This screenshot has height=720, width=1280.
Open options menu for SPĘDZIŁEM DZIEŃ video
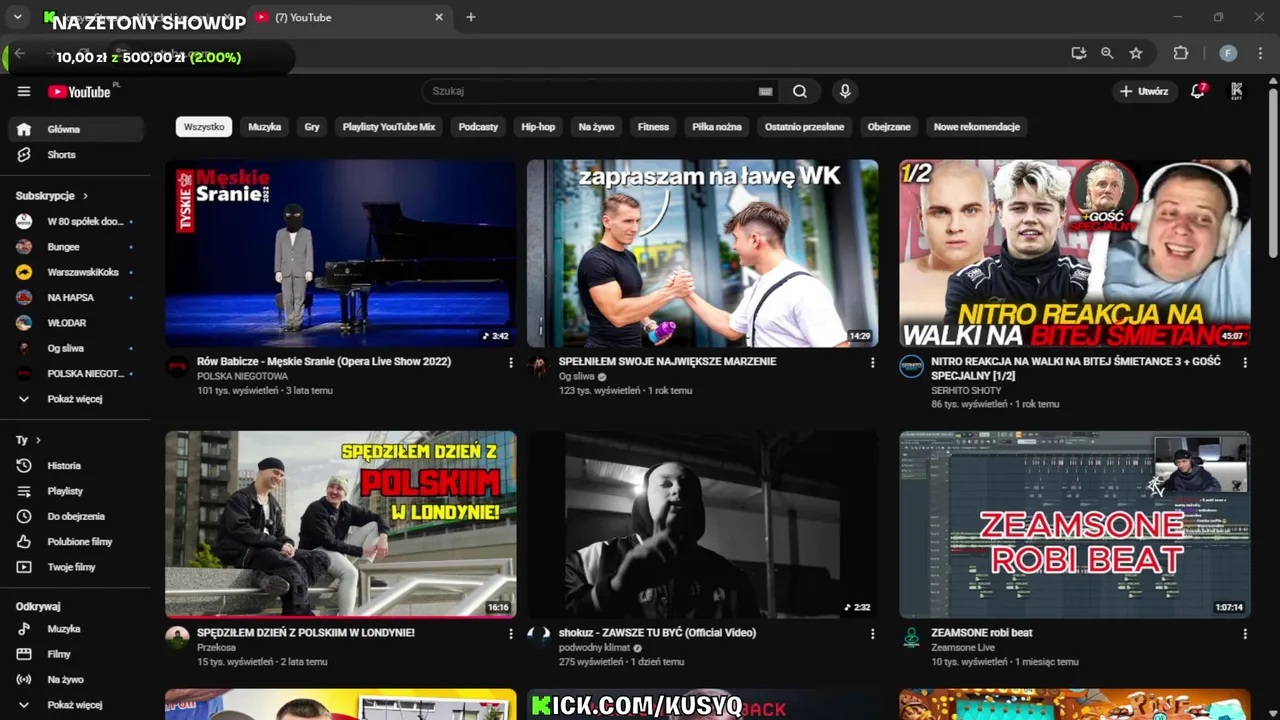coord(510,634)
